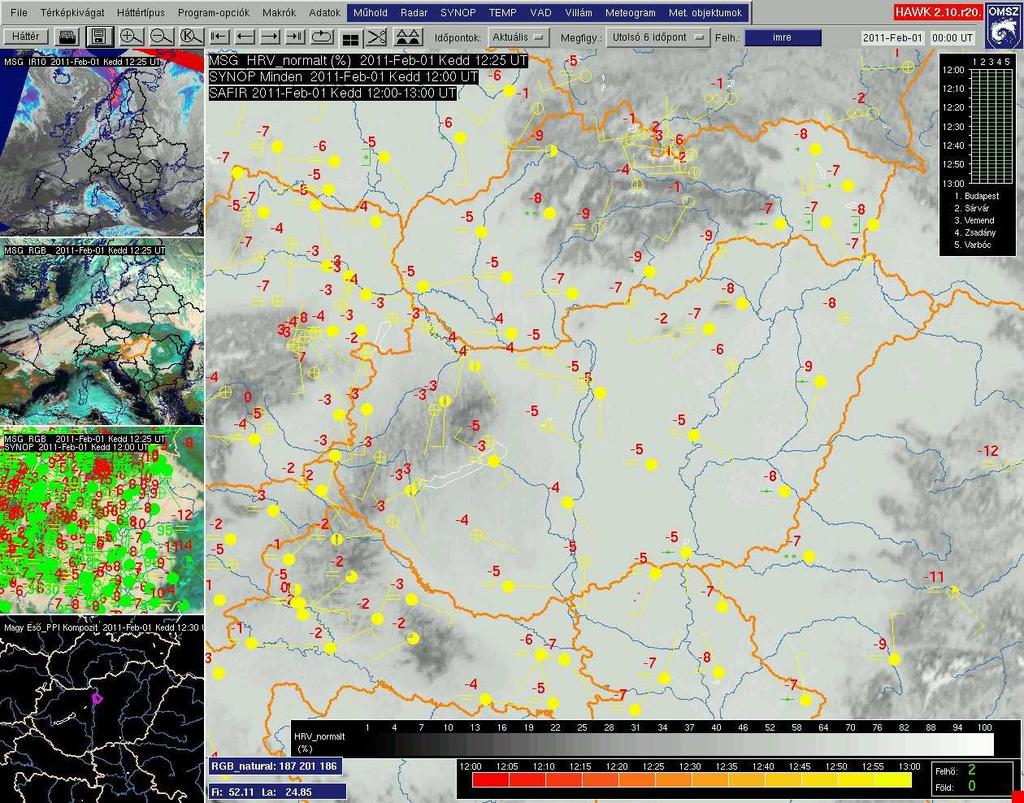Open the Met. objektumok menu
This screenshot has height=803, width=1024.
(x=705, y=12)
